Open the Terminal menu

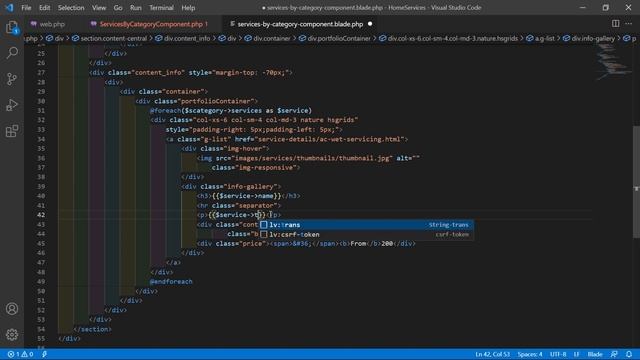pos(161,8)
